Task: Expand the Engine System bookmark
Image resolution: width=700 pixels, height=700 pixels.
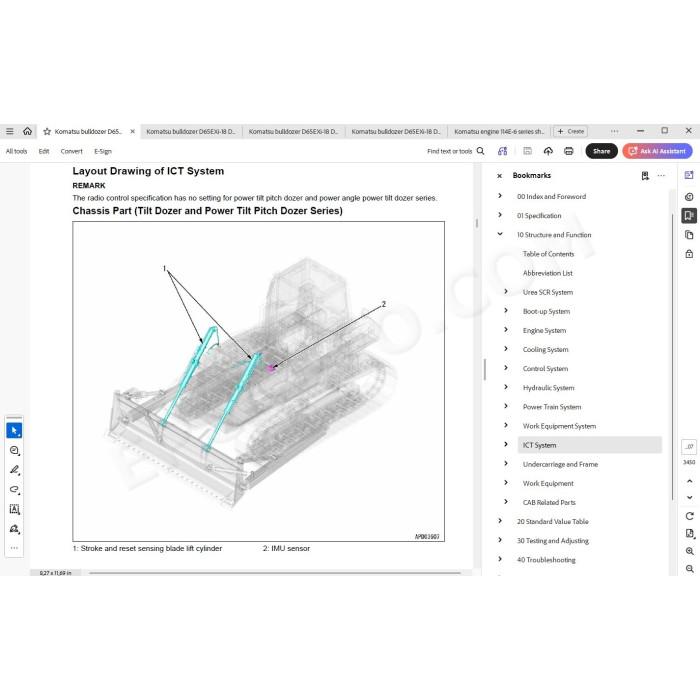Action: tap(505, 329)
